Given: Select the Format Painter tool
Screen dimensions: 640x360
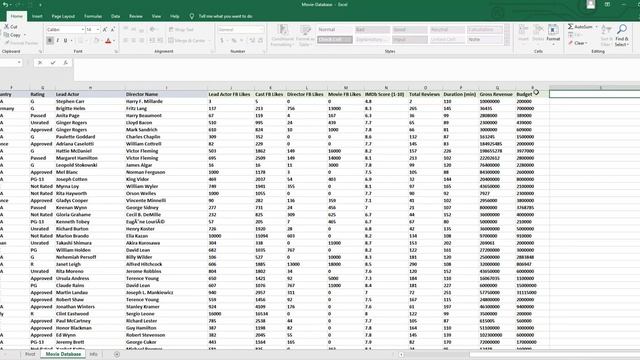Looking at the screenshot, I should [x=21, y=43].
